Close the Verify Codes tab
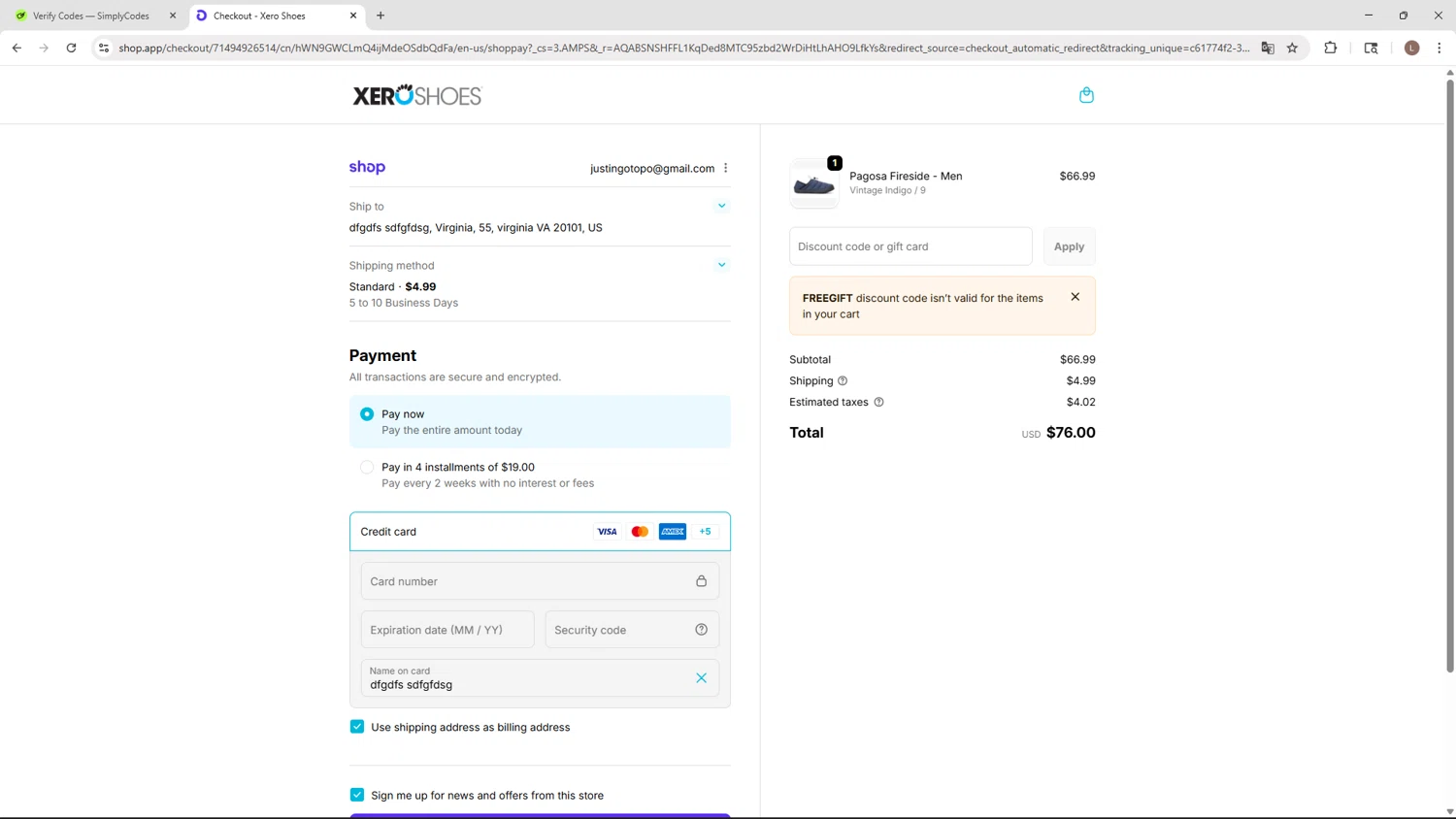This screenshot has height=819, width=1456. 173,16
